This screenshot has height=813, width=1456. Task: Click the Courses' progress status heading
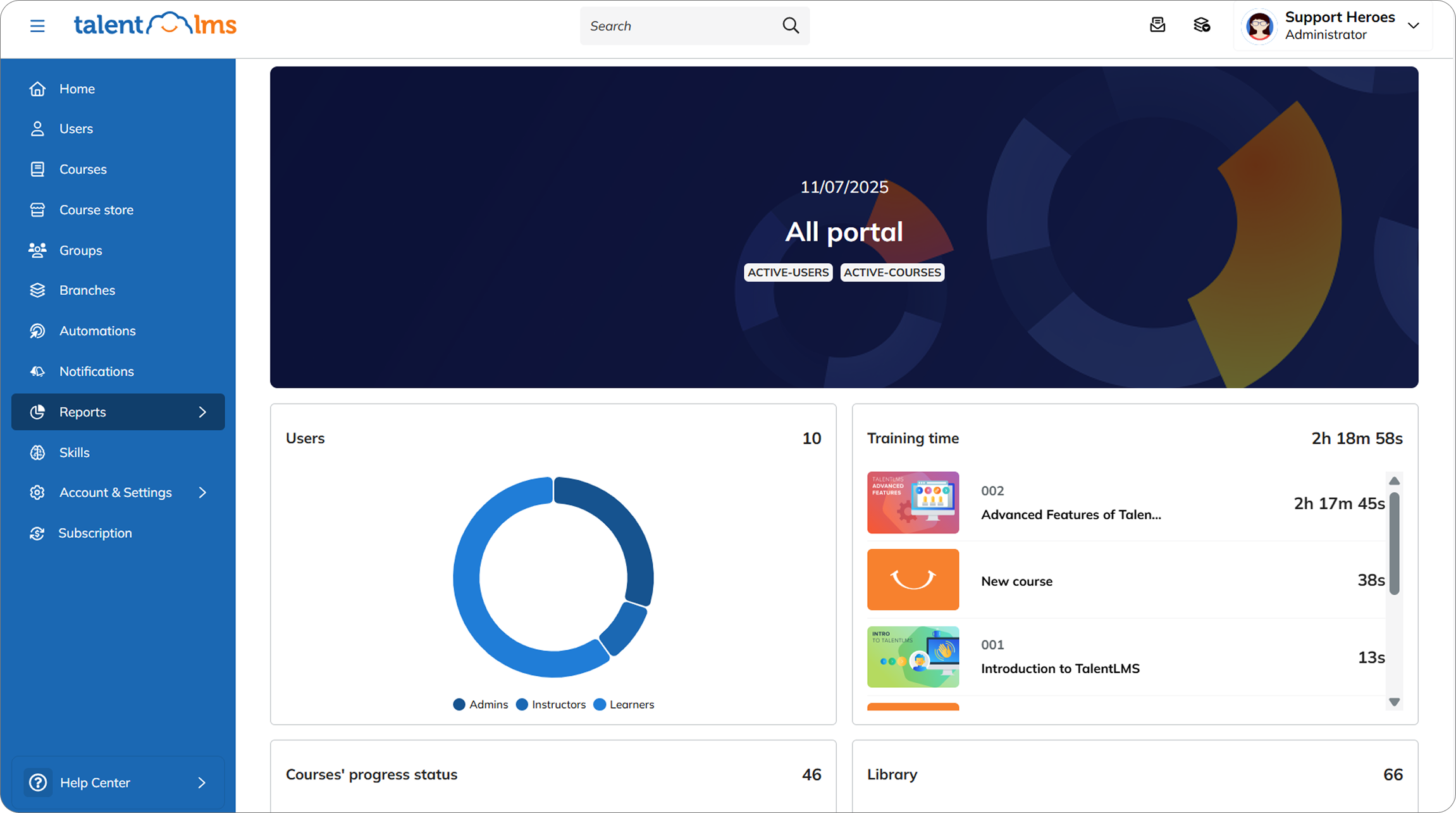[x=371, y=774]
